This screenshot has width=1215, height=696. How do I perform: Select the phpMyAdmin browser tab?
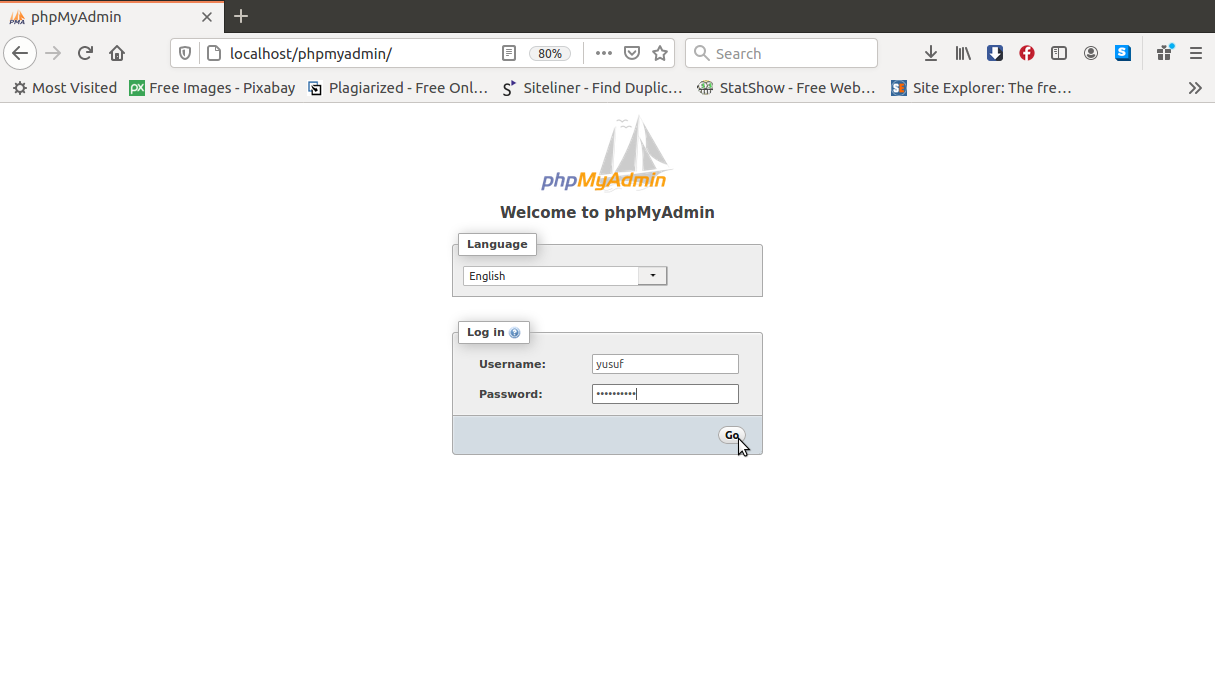coord(112,17)
